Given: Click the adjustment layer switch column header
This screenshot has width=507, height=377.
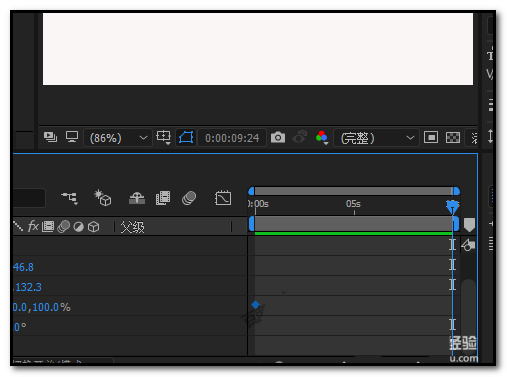Looking at the screenshot, I should click(78, 227).
